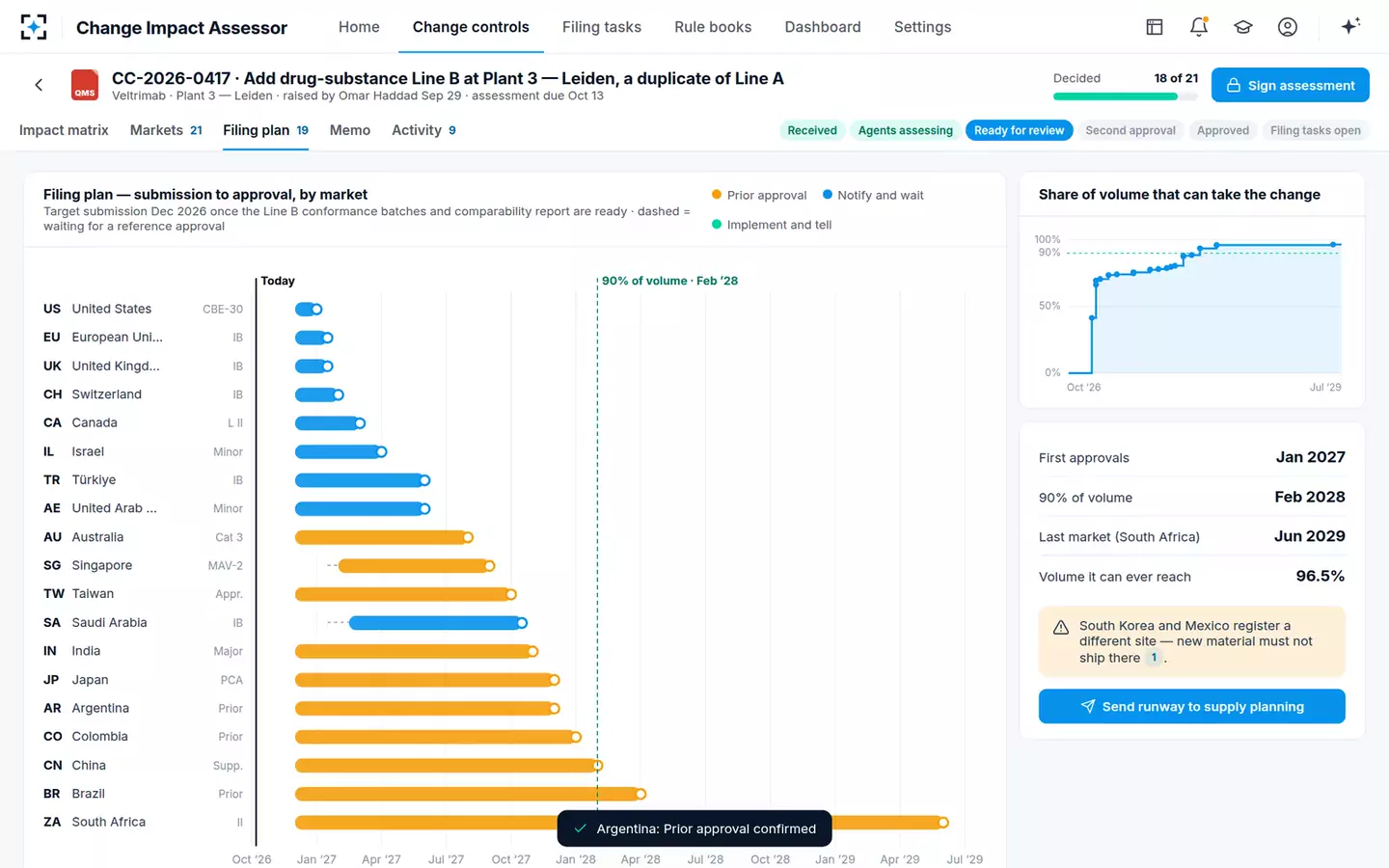Open the Rule books menu
Screen dimensions: 1389x868
713,27
